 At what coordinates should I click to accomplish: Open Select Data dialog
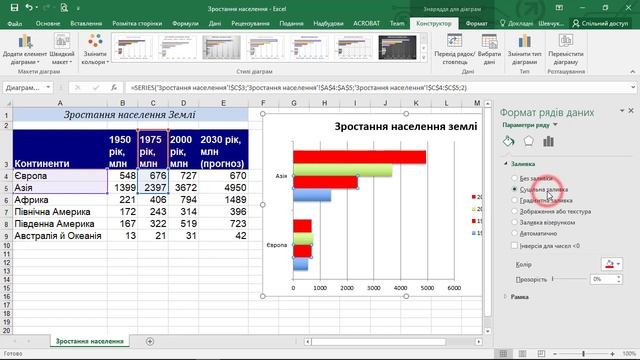(489, 49)
